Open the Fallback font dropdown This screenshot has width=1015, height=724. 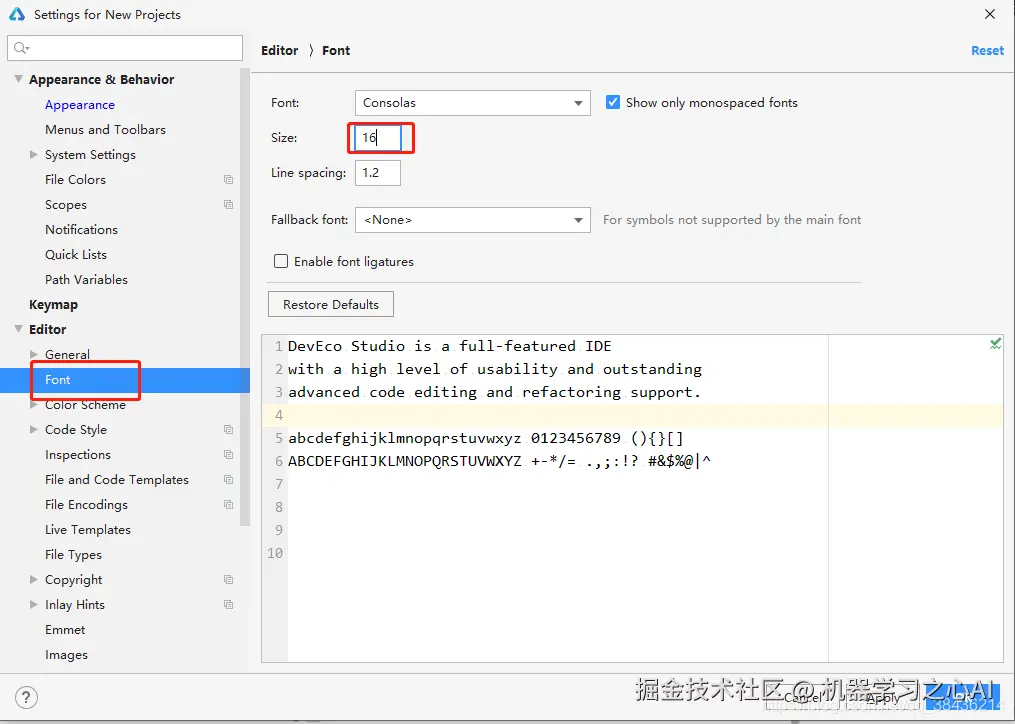tap(473, 220)
